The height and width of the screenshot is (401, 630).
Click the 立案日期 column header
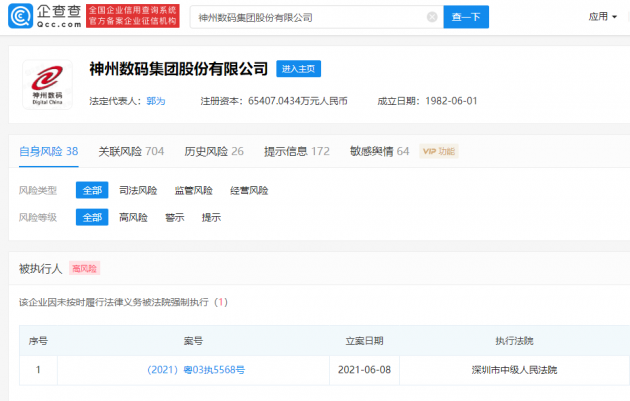pyautogui.click(x=364, y=341)
